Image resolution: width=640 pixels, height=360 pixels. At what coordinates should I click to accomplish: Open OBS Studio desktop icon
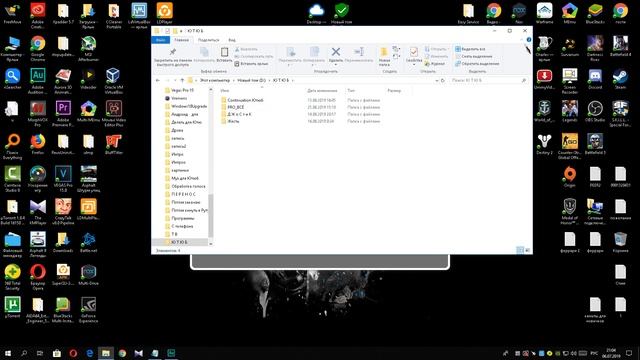595,112
